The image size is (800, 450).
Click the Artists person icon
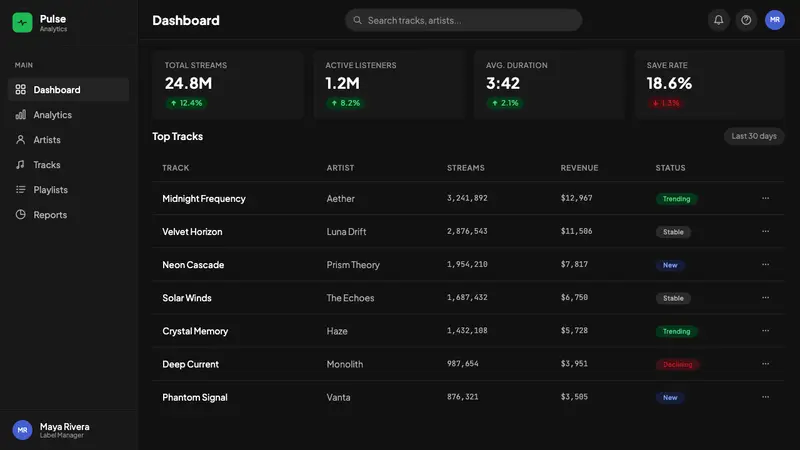pyautogui.click(x=20, y=140)
